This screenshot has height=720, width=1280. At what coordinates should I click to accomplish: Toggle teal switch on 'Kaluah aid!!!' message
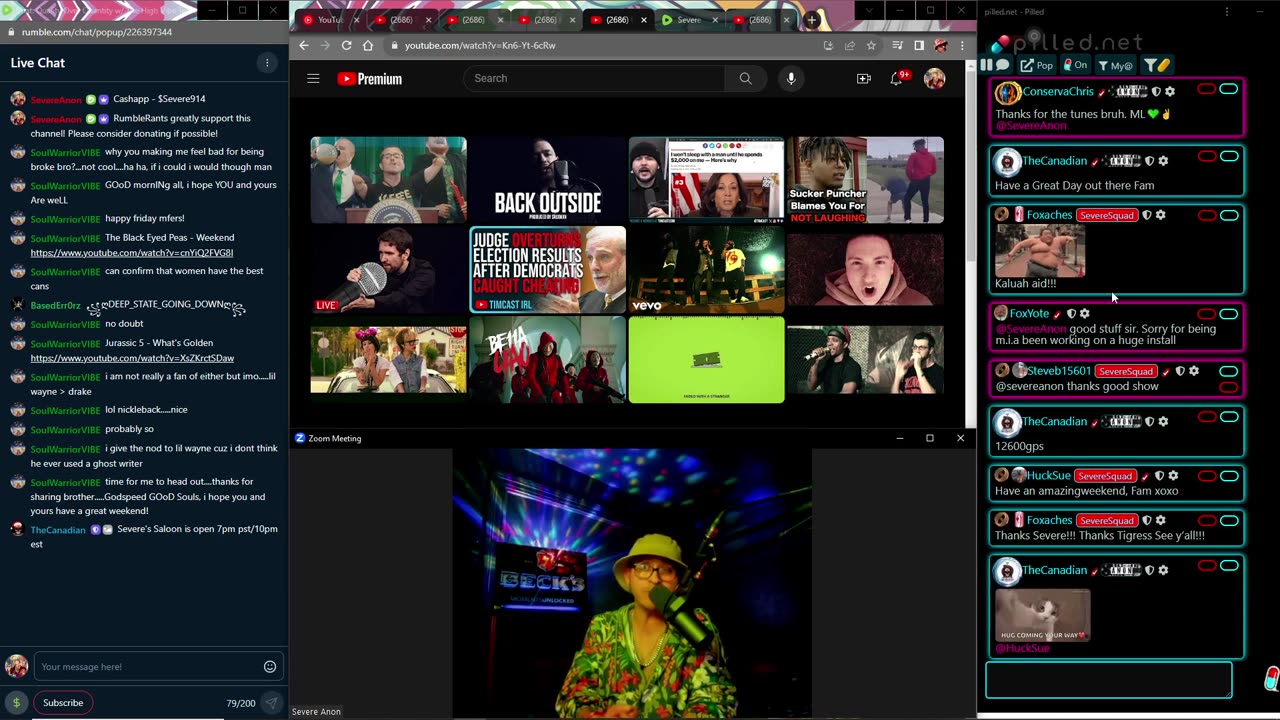(x=1228, y=215)
